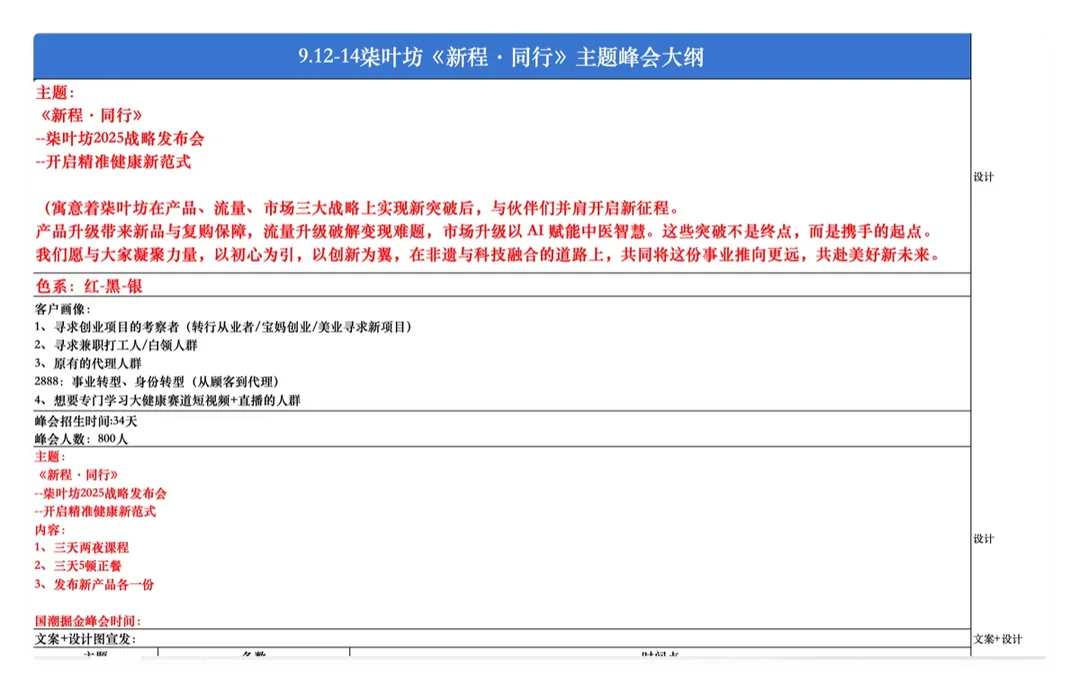Click the '文案+设计图宣发:' row label
The width and height of the screenshot is (1080, 693).
click(x=85, y=639)
